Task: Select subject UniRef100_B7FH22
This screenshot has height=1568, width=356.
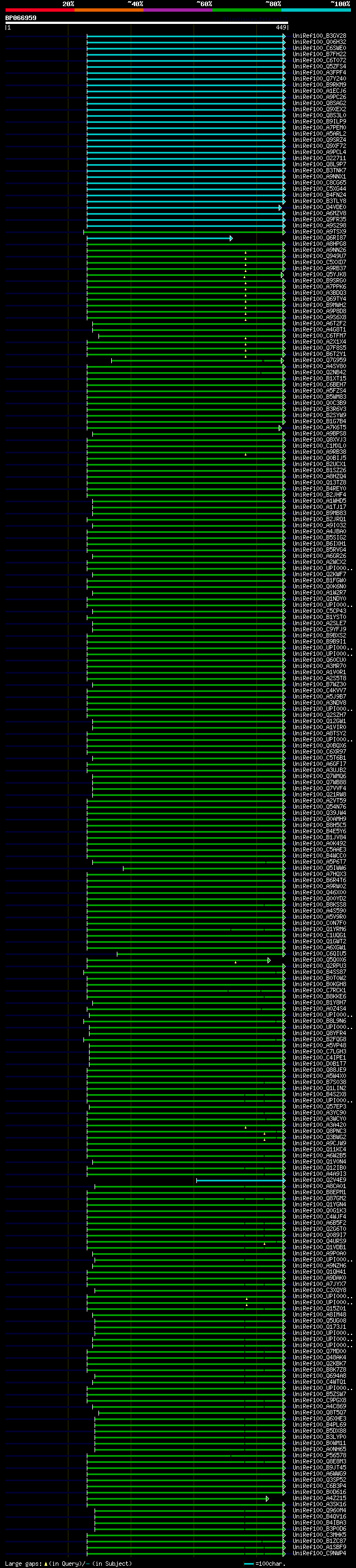Action: coord(319,54)
